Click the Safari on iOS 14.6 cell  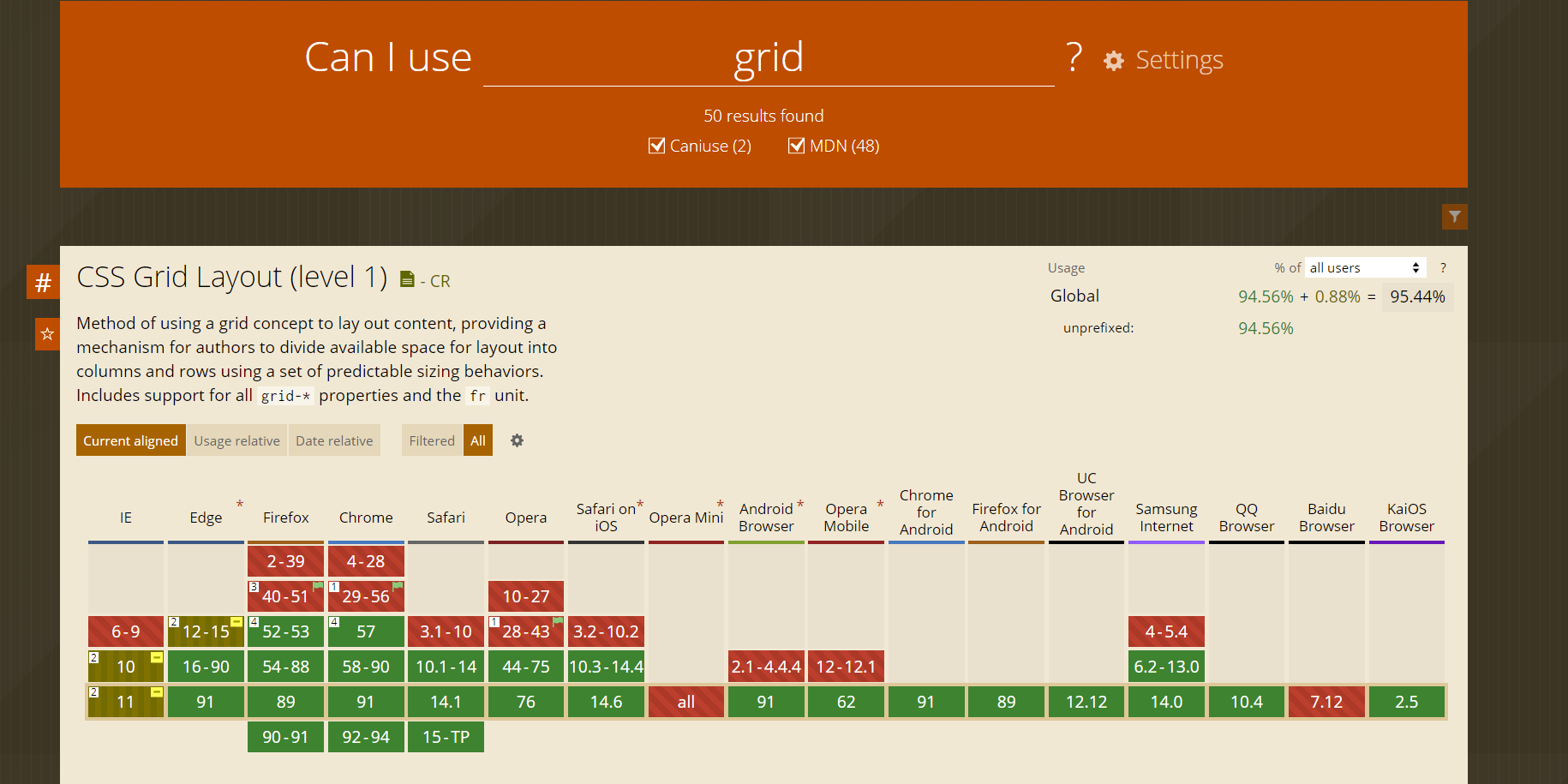(x=606, y=702)
